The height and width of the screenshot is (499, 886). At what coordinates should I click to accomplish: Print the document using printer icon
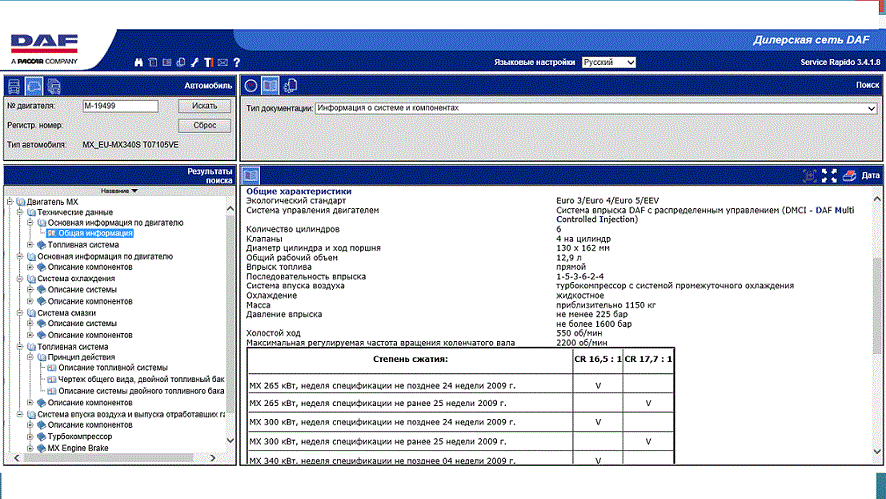pos(849,176)
